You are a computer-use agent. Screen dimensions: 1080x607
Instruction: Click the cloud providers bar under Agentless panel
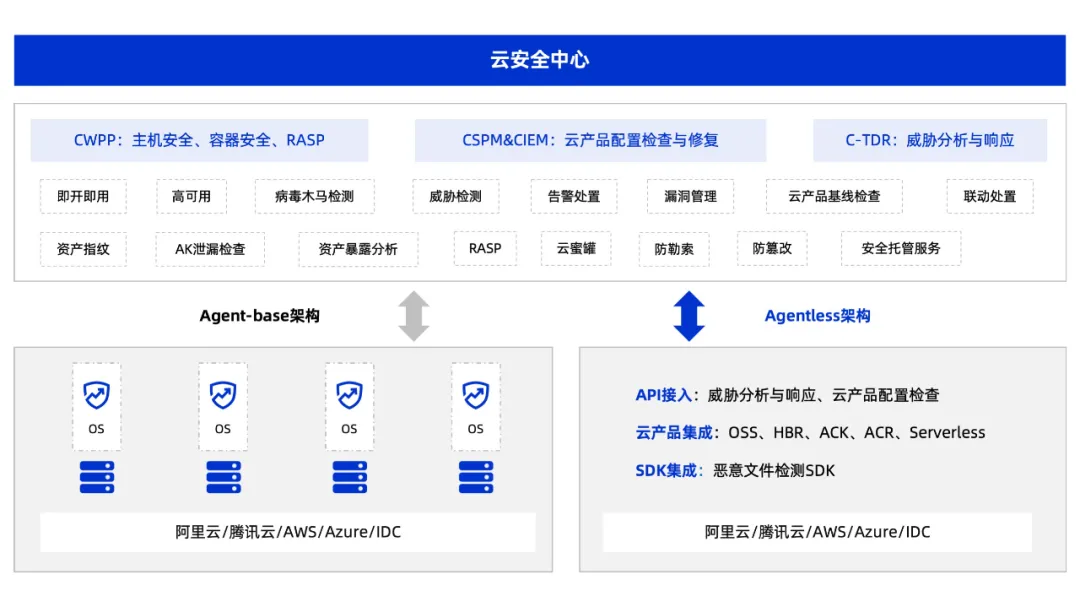(817, 532)
